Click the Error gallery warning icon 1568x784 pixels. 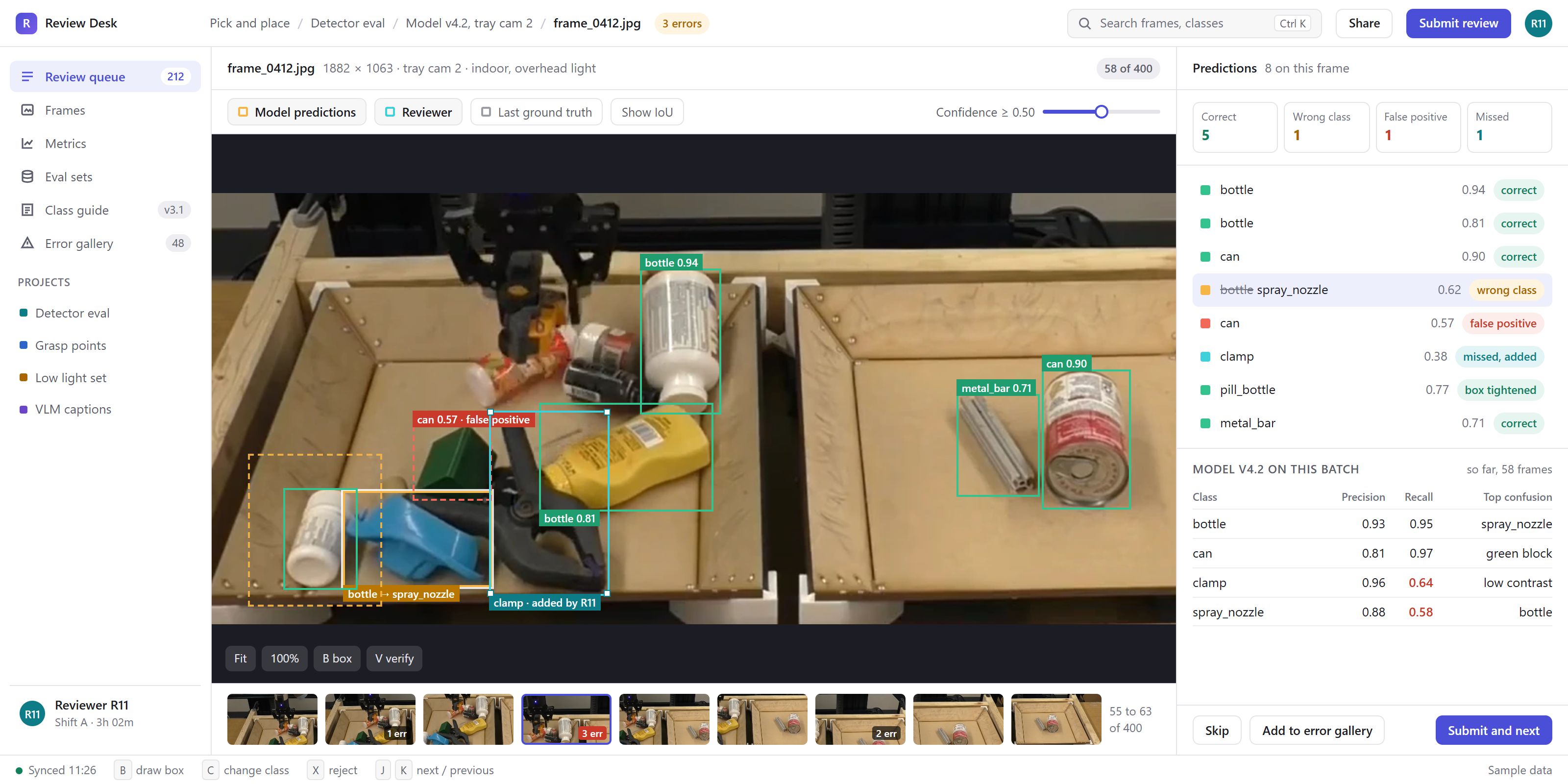pyautogui.click(x=27, y=244)
